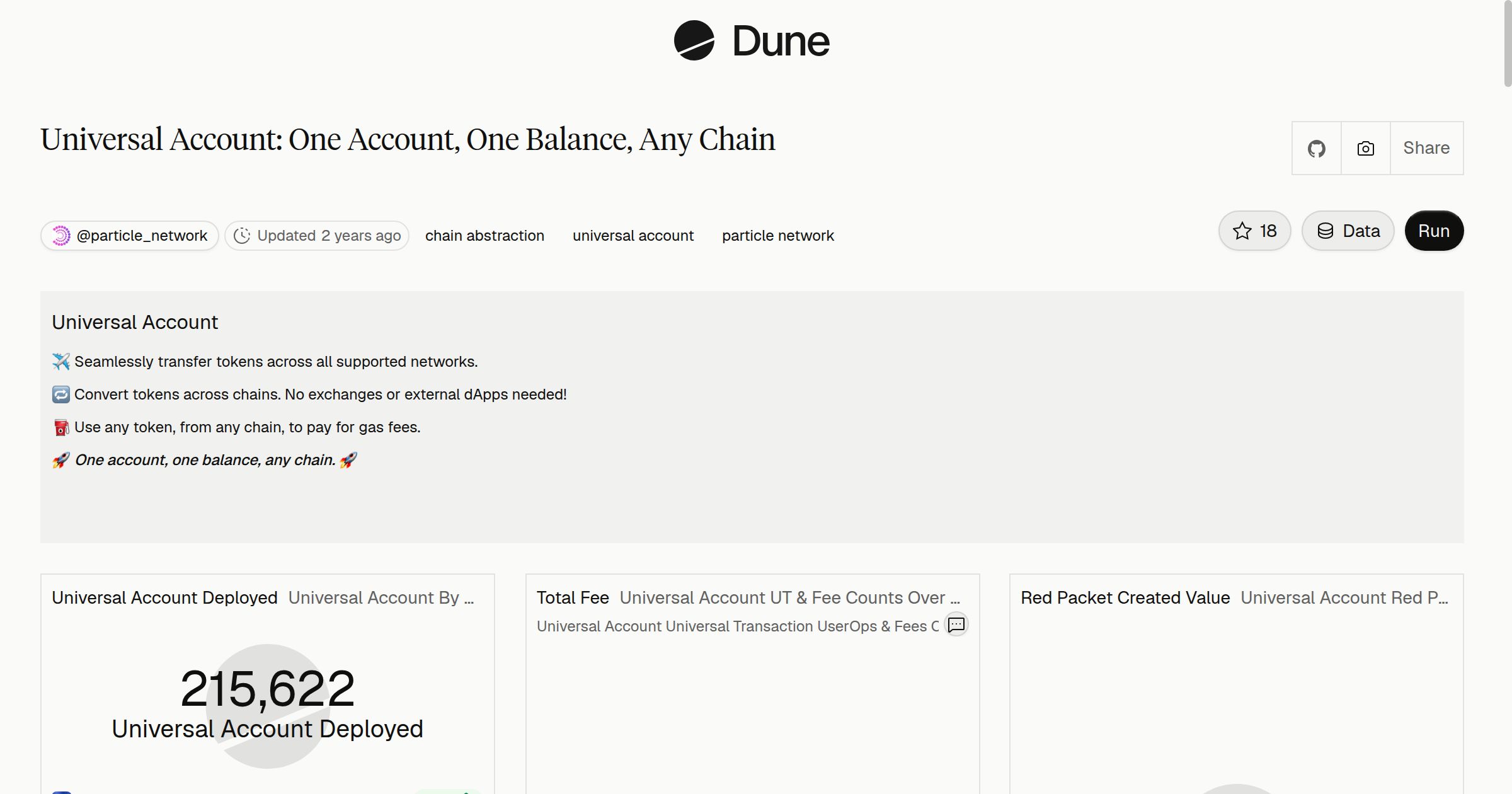Open the Dune logo at top

point(752,40)
